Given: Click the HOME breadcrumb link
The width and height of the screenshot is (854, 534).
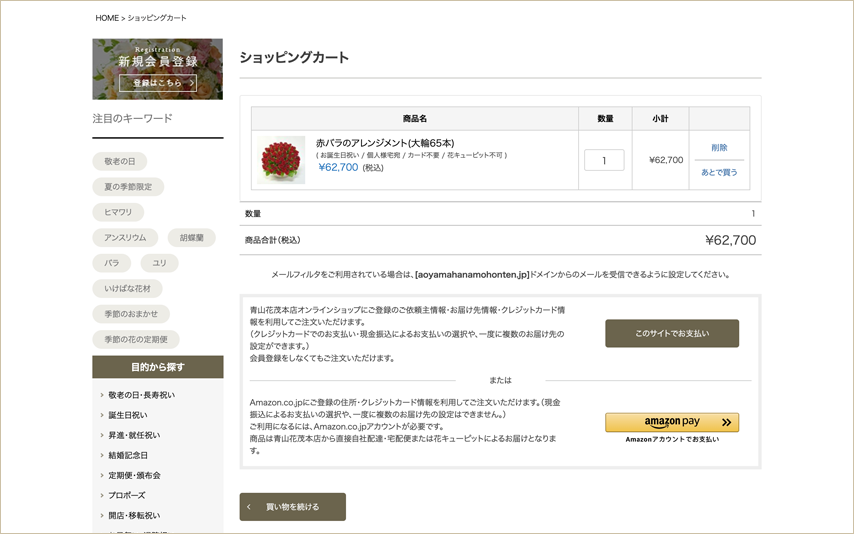Looking at the screenshot, I should (x=107, y=18).
